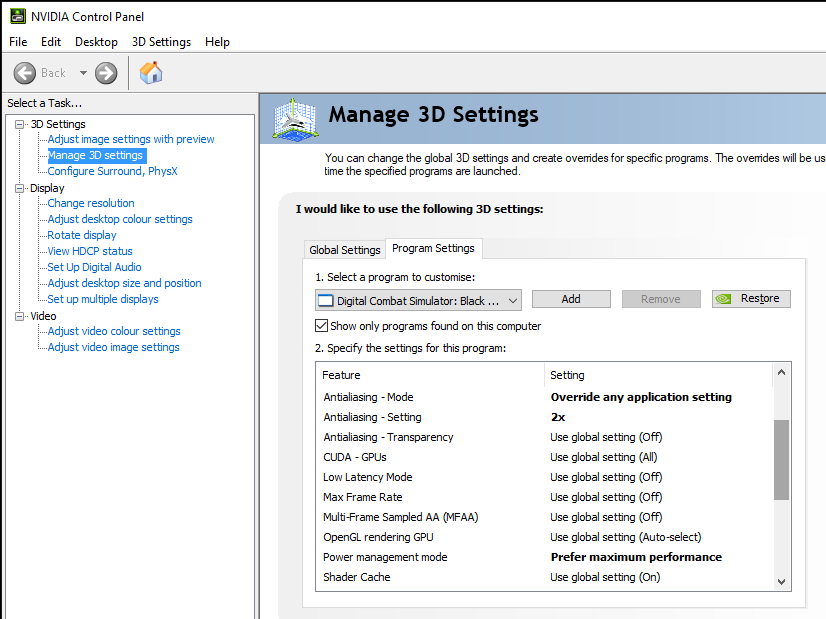Select Manage 3D settings in the task tree

point(95,155)
